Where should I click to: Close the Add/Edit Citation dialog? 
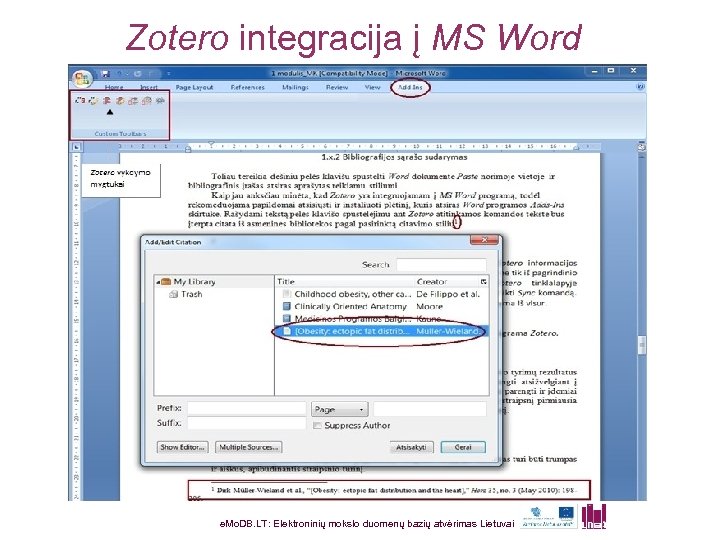coord(484,240)
